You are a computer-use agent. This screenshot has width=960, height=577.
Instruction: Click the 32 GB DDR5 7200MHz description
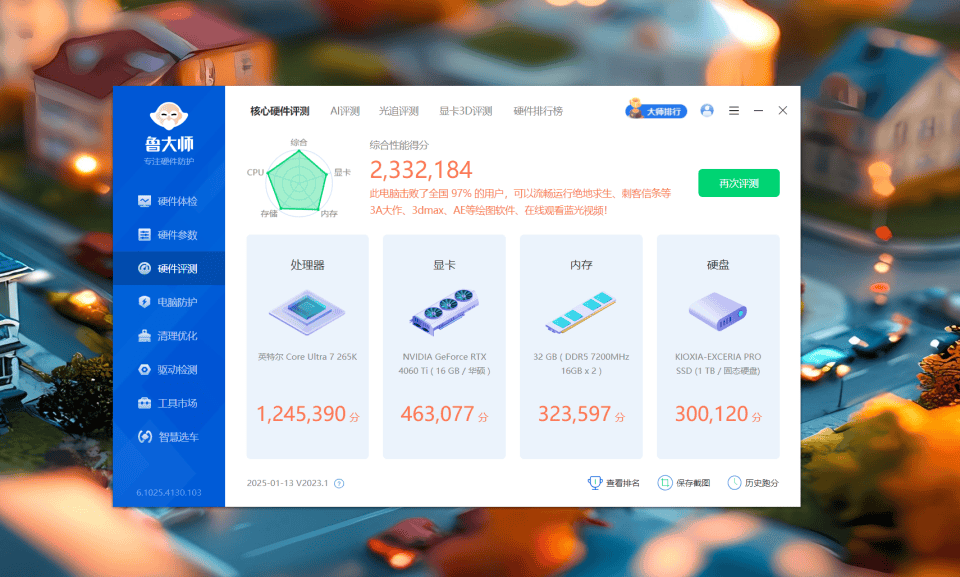click(581, 363)
